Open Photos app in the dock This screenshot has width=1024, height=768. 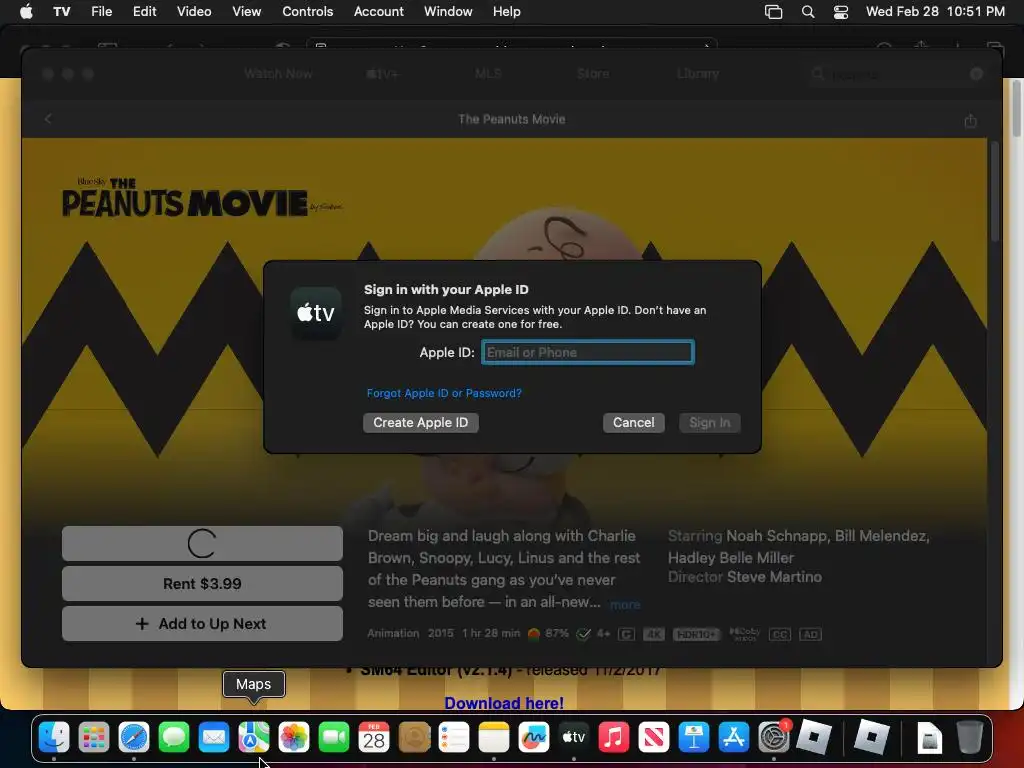point(294,738)
